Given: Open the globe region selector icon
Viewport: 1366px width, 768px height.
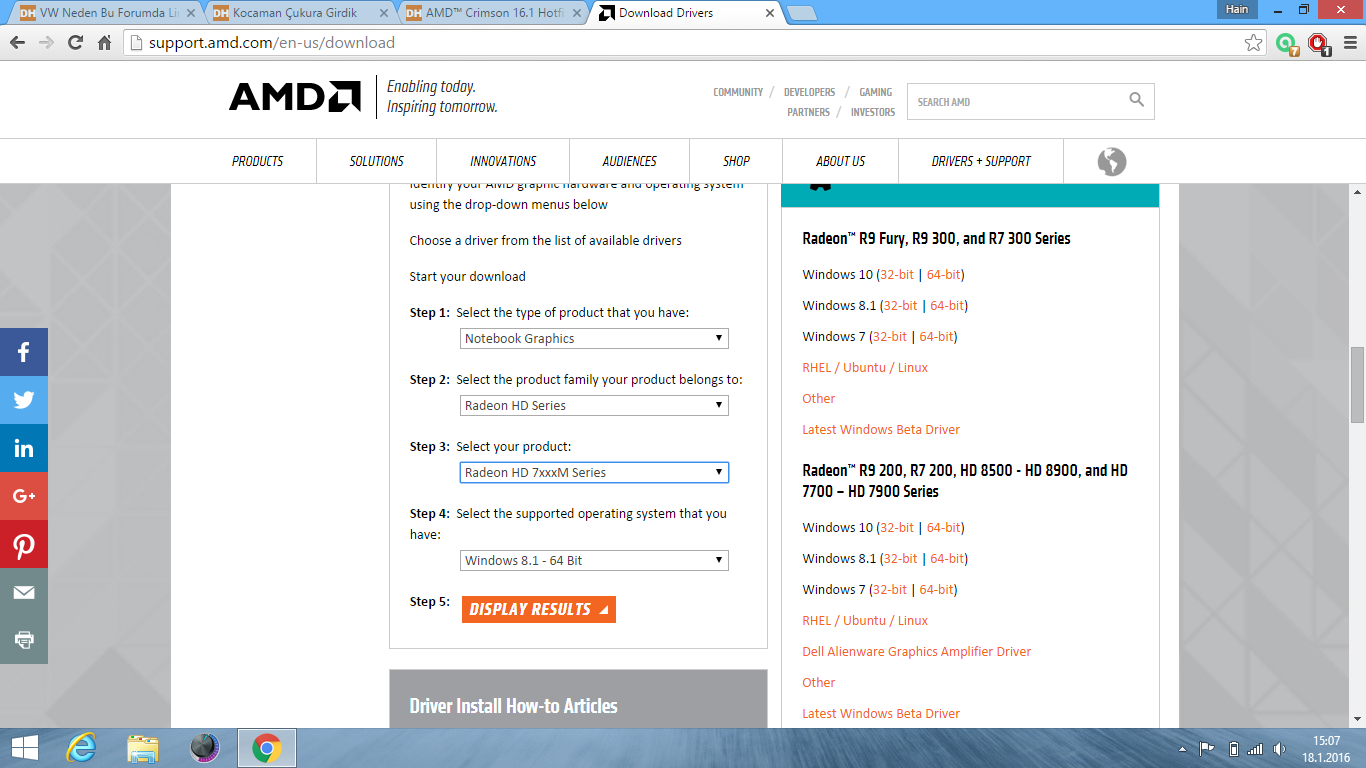Looking at the screenshot, I should pos(1111,161).
